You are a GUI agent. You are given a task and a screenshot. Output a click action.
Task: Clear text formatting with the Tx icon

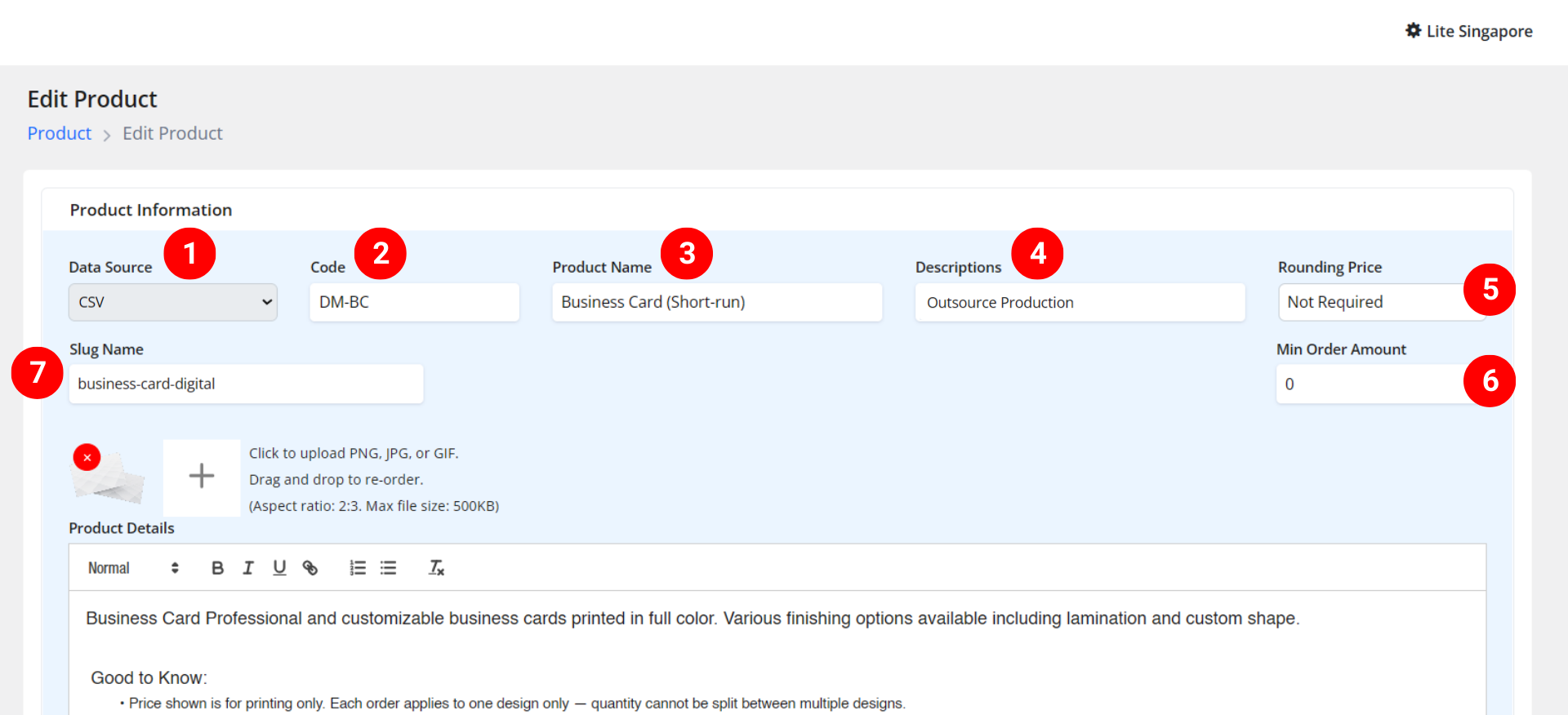(x=436, y=568)
